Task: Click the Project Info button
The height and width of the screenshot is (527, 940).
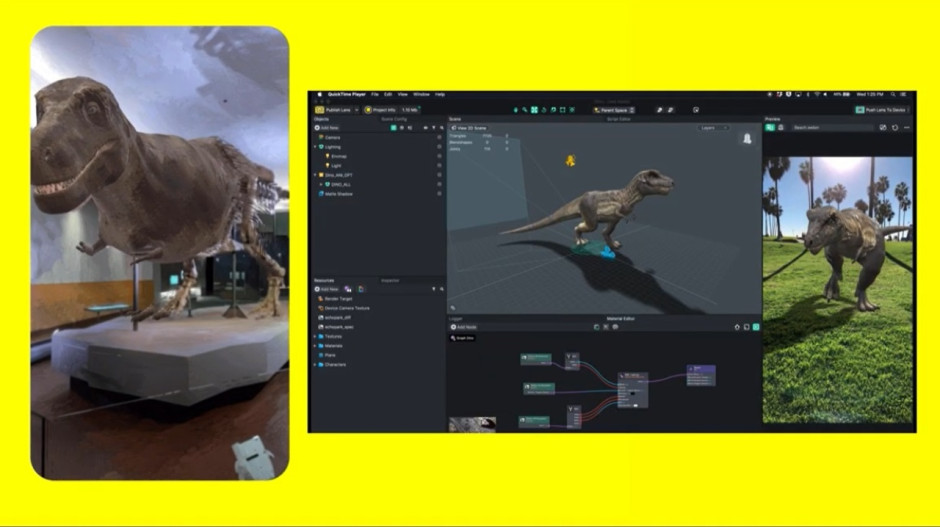Action: [x=380, y=110]
